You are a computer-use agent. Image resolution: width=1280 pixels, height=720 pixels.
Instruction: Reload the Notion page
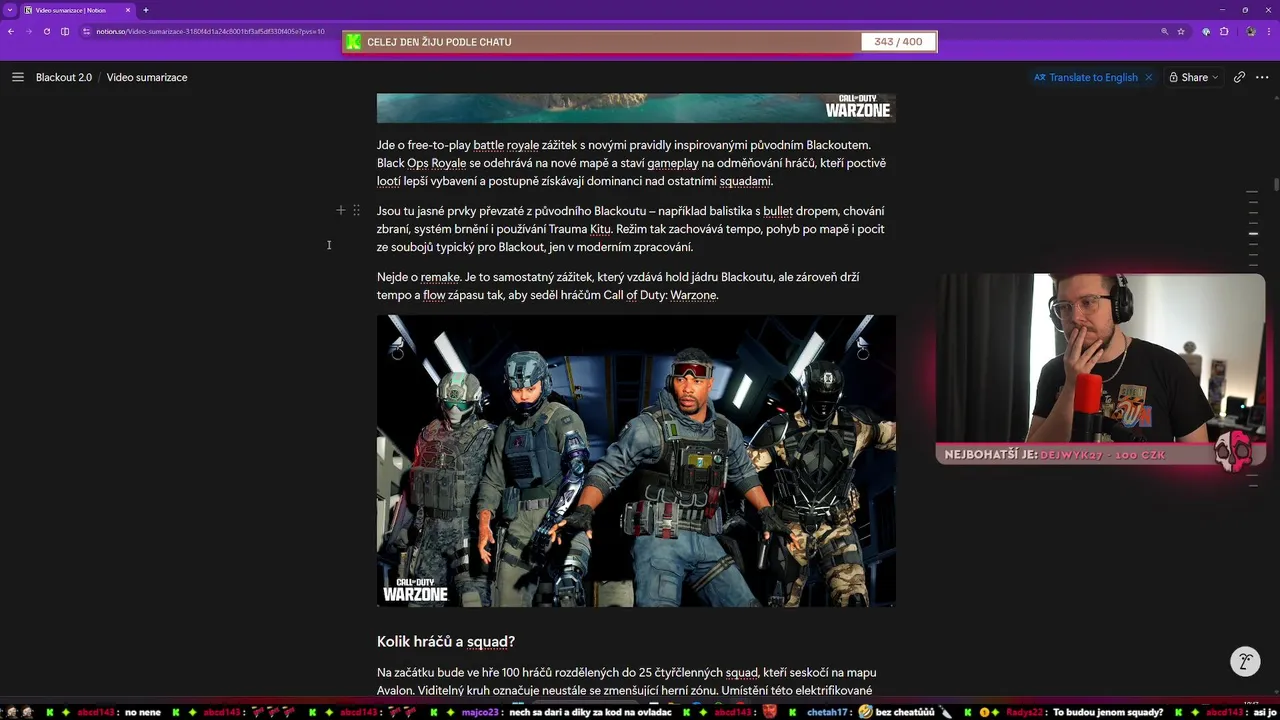[x=46, y=31]
